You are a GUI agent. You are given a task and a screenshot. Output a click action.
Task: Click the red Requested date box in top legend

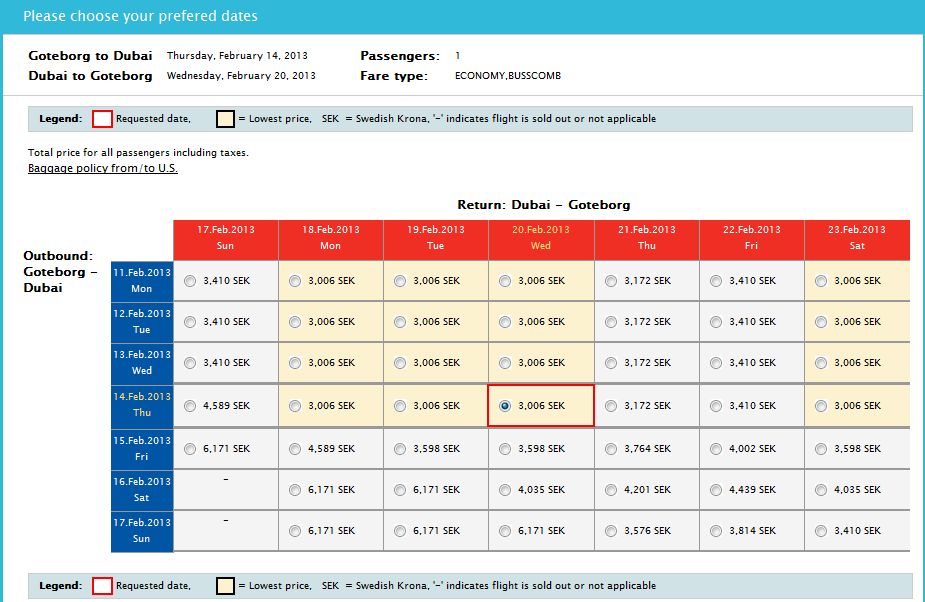(x=102, y=119)
